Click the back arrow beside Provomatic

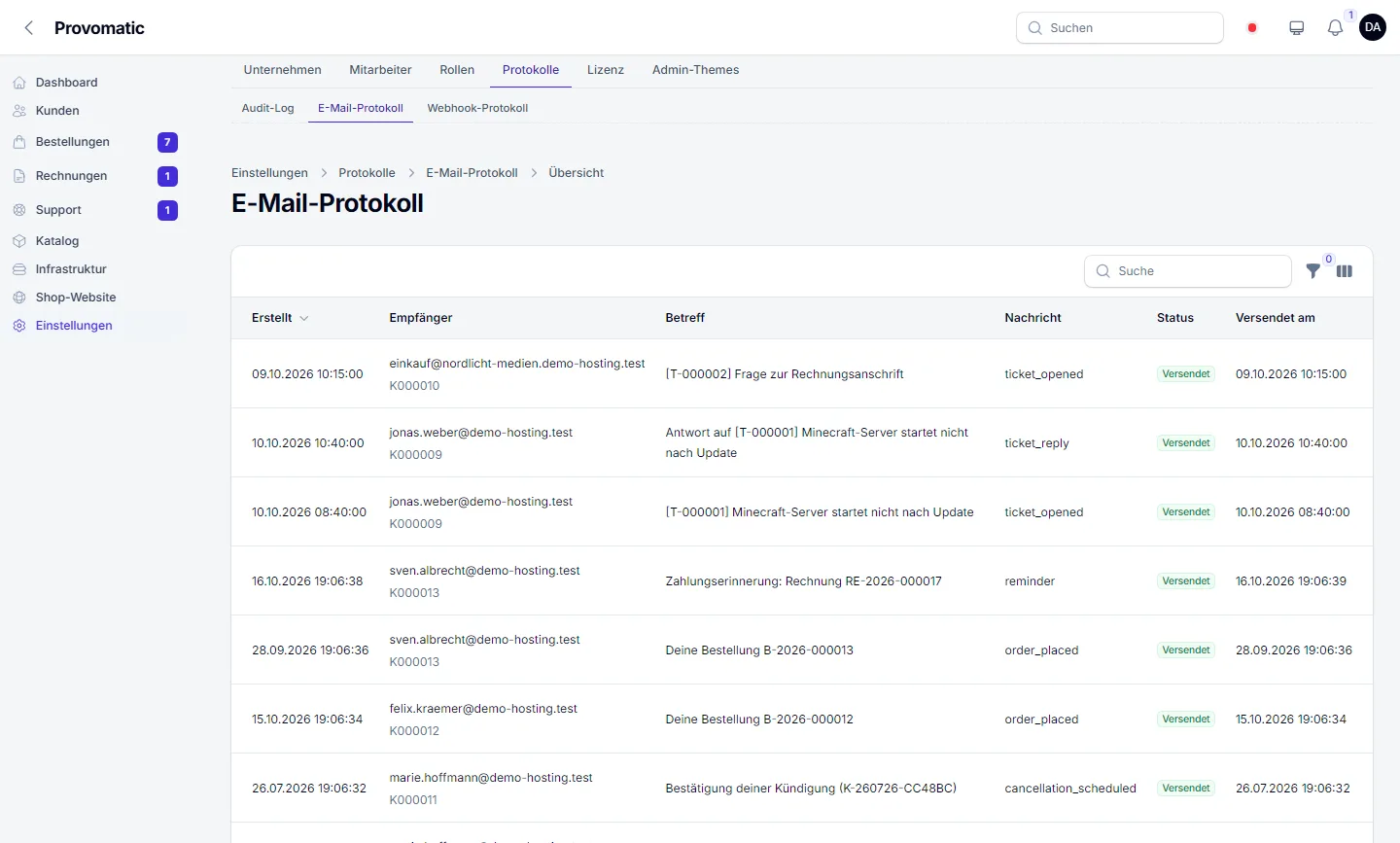coord(29,28)
